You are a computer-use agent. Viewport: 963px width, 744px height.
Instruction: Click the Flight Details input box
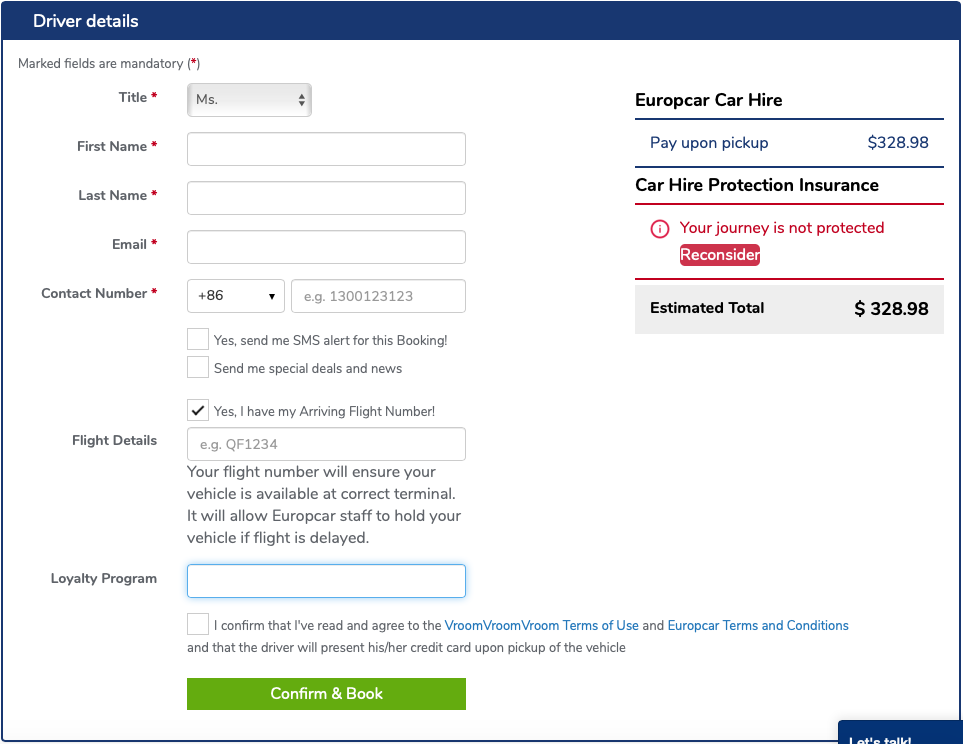tap(326, 444)
